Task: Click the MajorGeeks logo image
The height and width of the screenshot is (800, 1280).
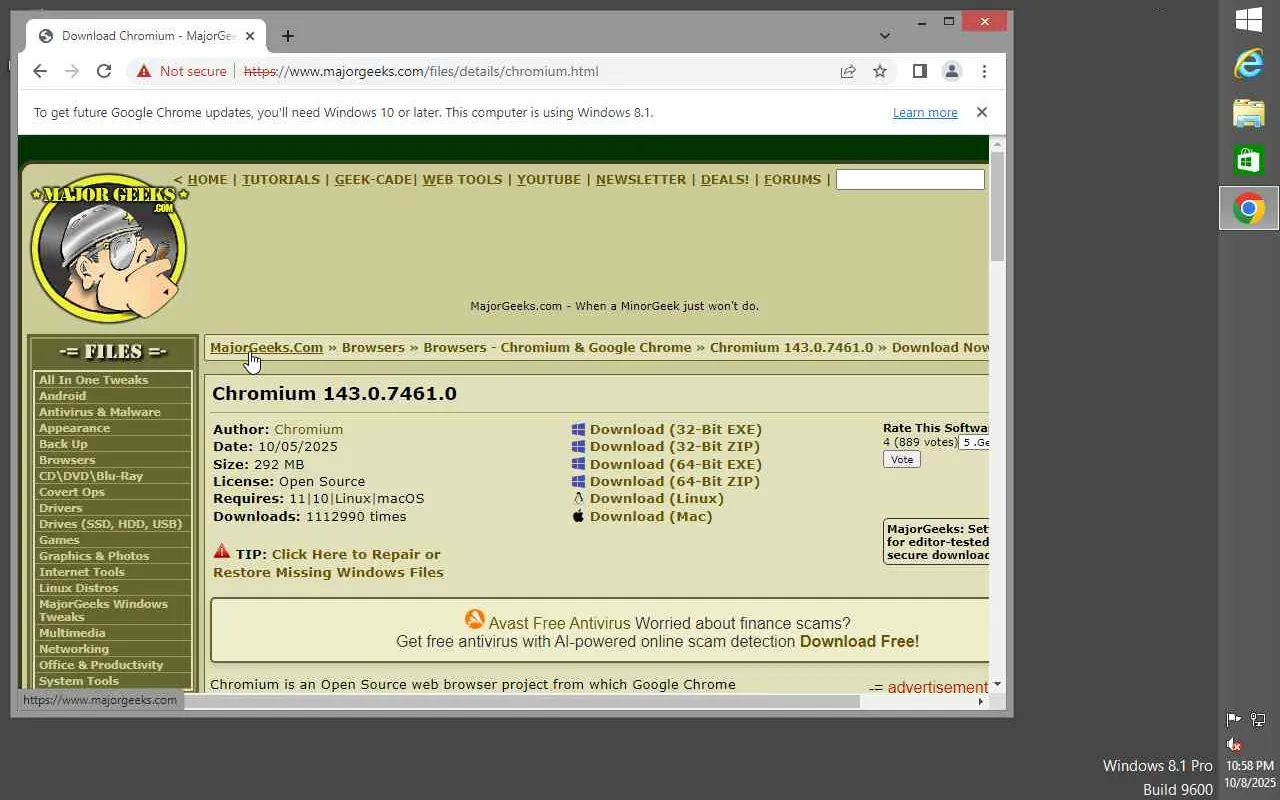Action: (x=109, y=251)
